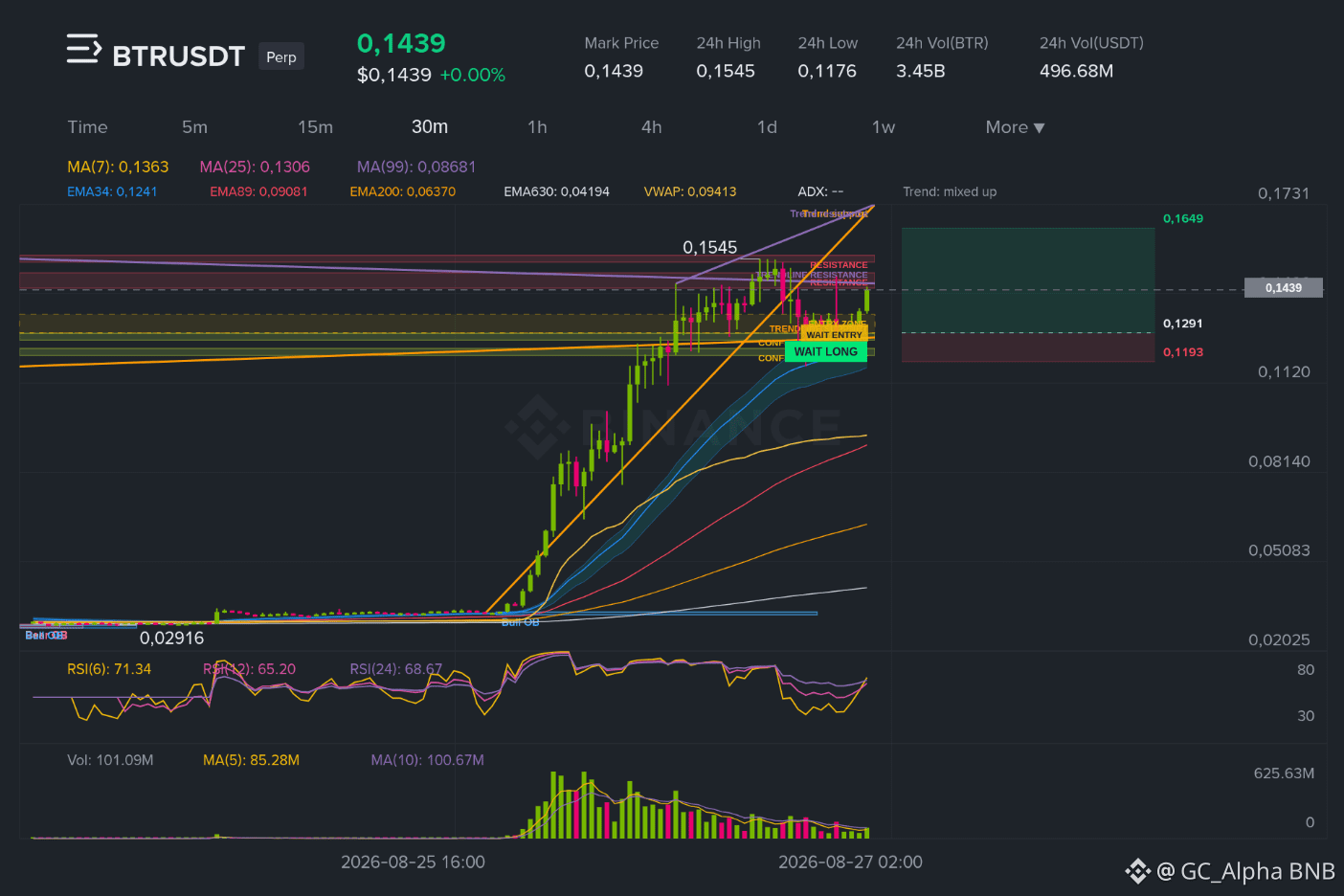1344x896 pixels.
Task: Open the BTRUSDT symbol list menu icon
Action: (x=83, y=49)
